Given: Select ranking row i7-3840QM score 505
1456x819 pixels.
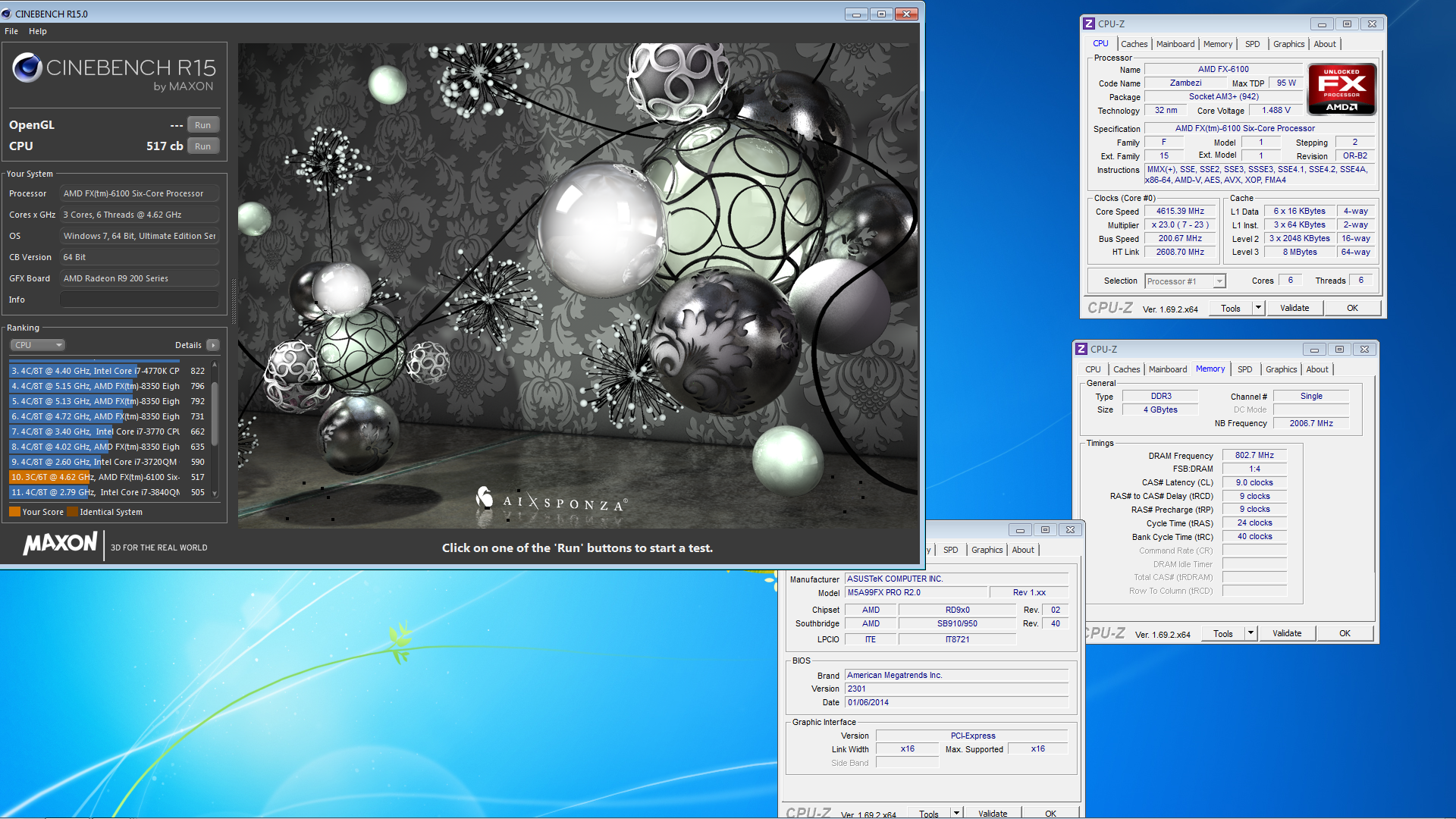Looking at the screenshot, I should (x=108, y=492).
